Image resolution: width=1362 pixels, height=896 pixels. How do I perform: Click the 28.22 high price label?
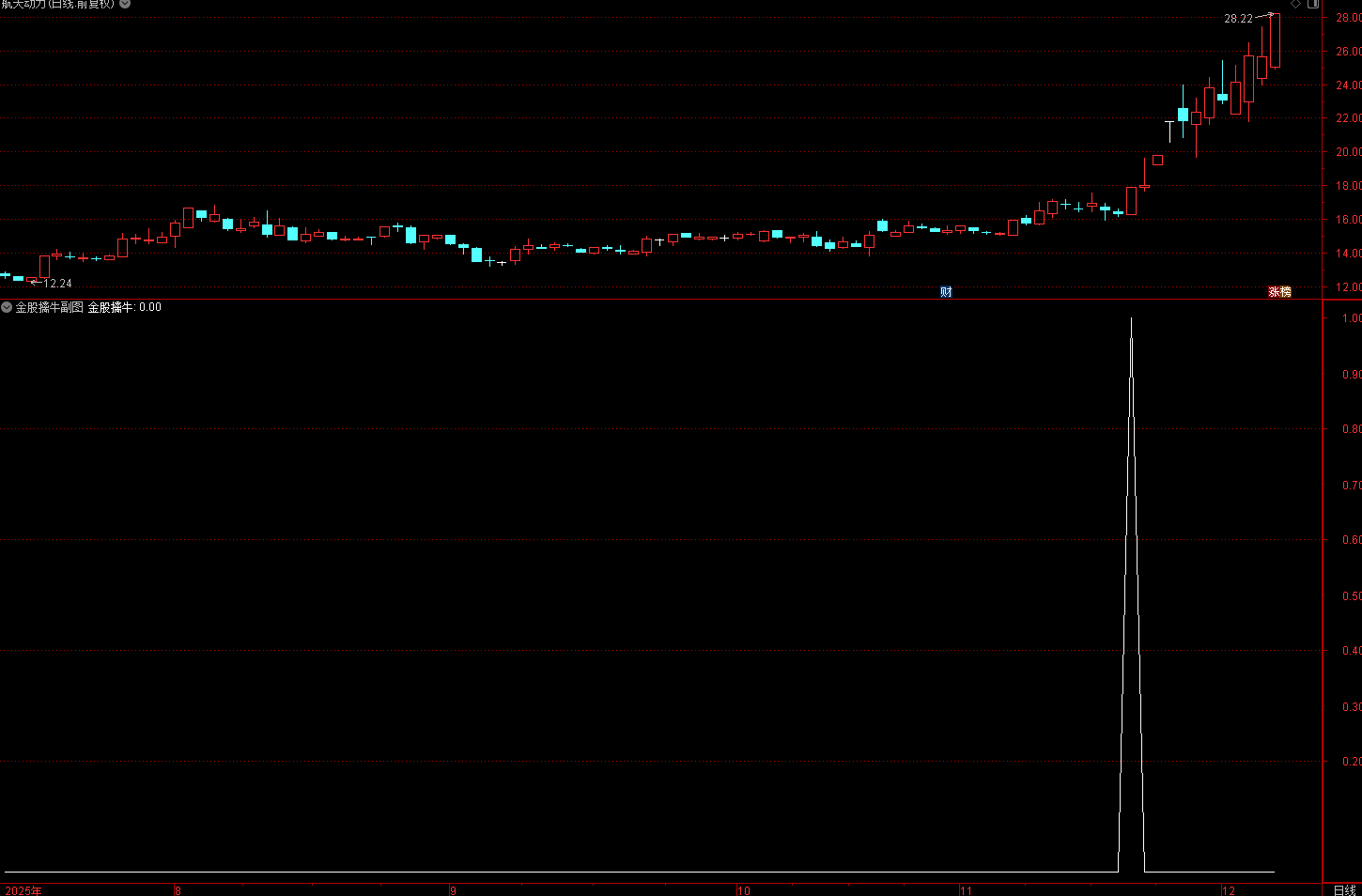[x=1238, y=19]
